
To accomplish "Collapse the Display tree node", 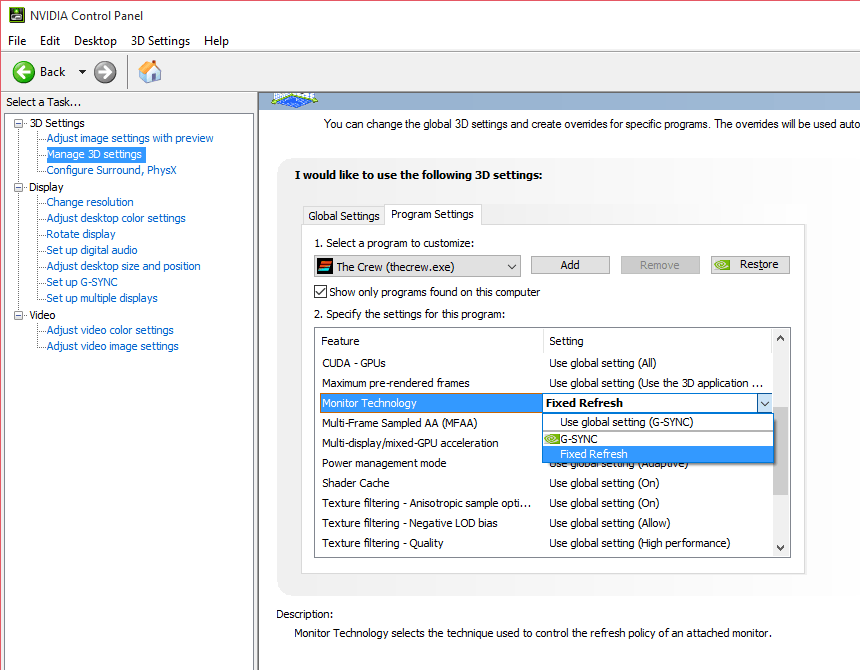I will click(18, 187).
